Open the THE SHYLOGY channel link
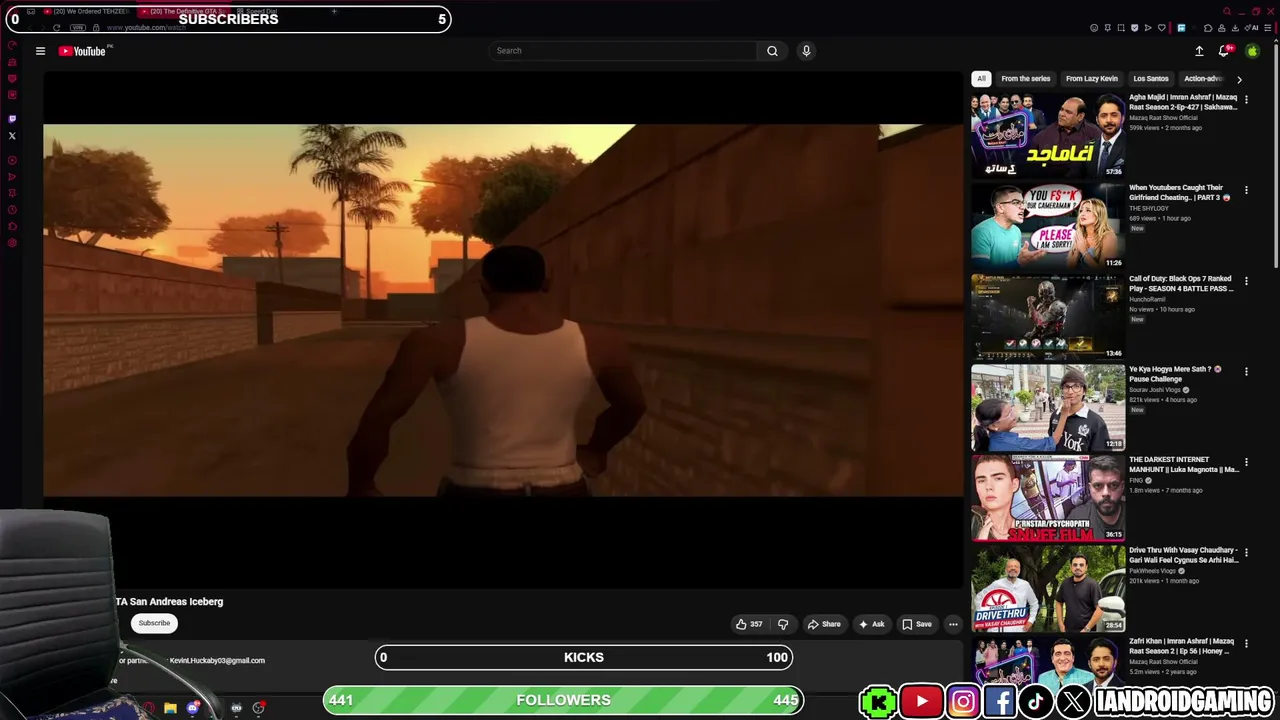1280x720 pixels. tap(1148, 208)
